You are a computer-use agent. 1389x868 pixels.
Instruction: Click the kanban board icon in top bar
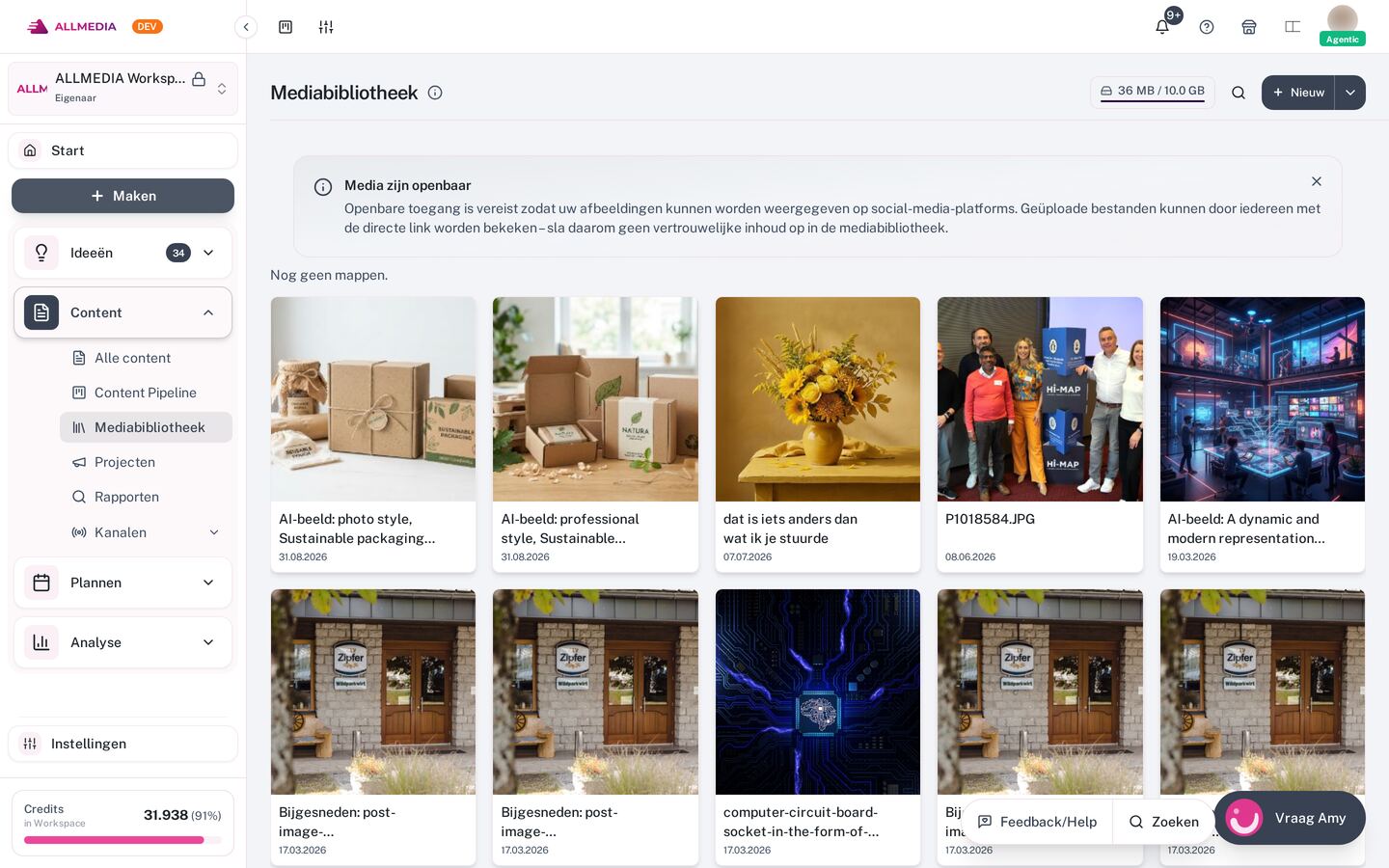coord(286,27)
